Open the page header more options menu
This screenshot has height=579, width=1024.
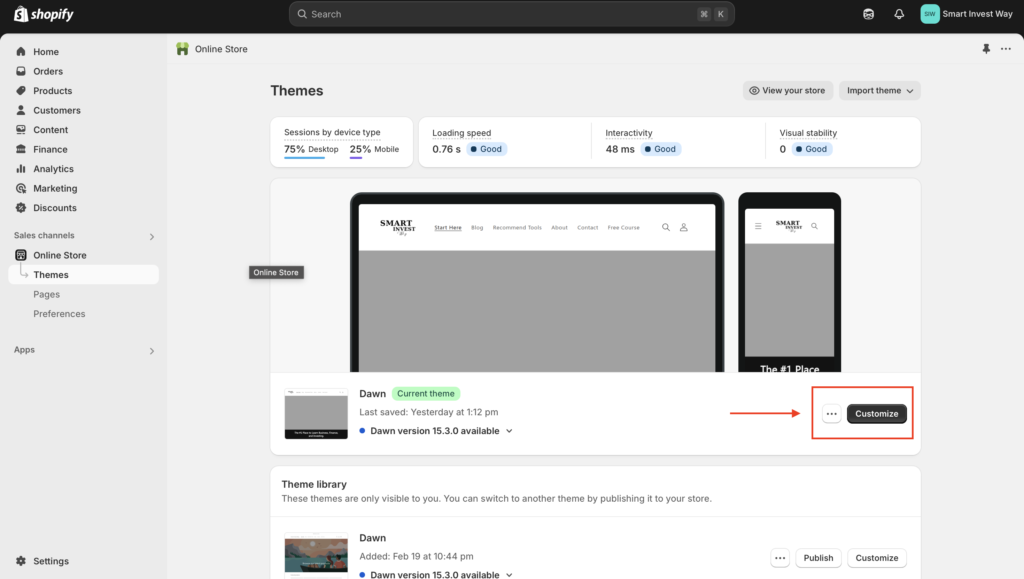(x=1006, y=49)
